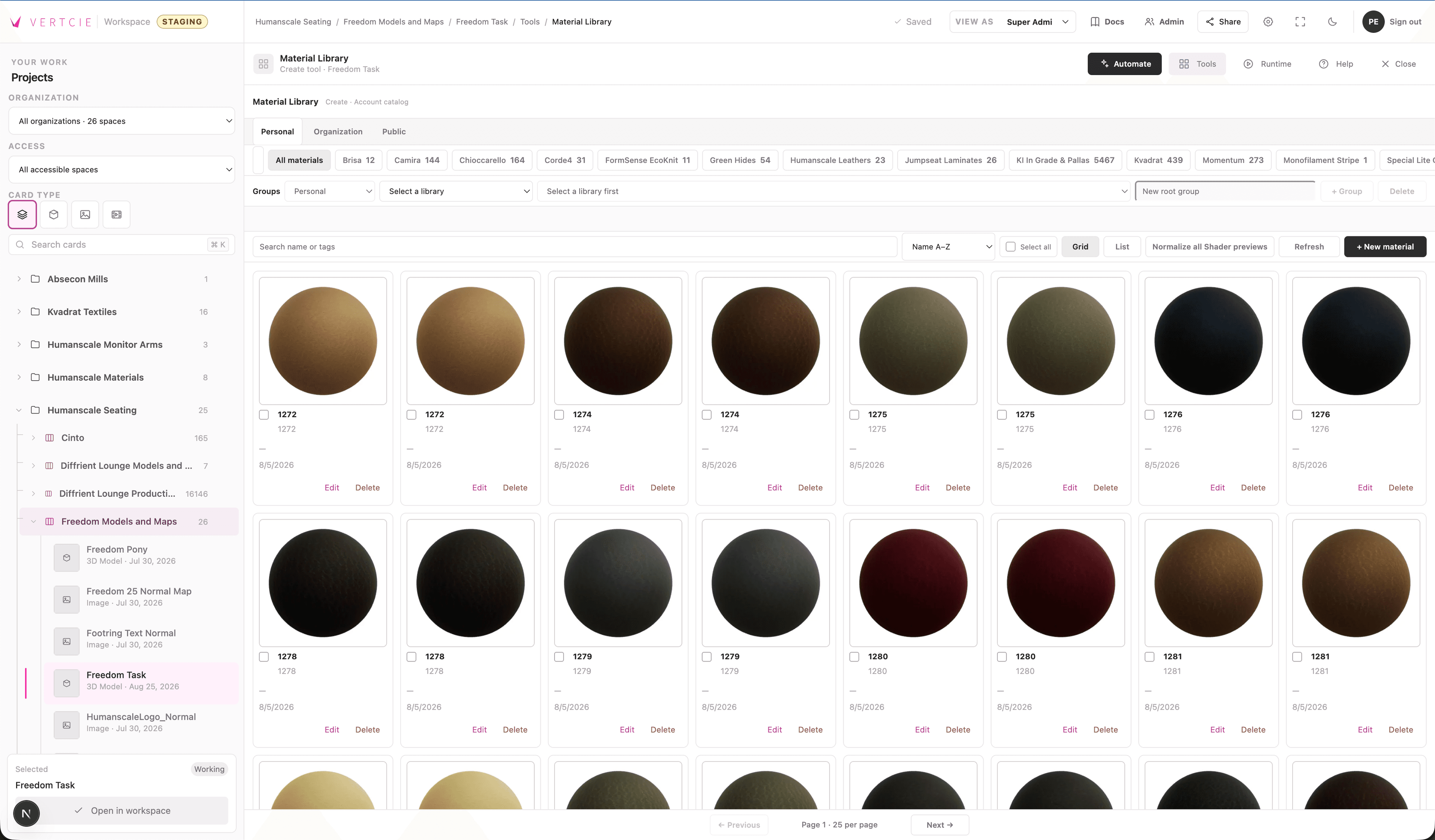Open settings gear icon in top bar
The image size is (1435, 840).
coord(1268,22)
